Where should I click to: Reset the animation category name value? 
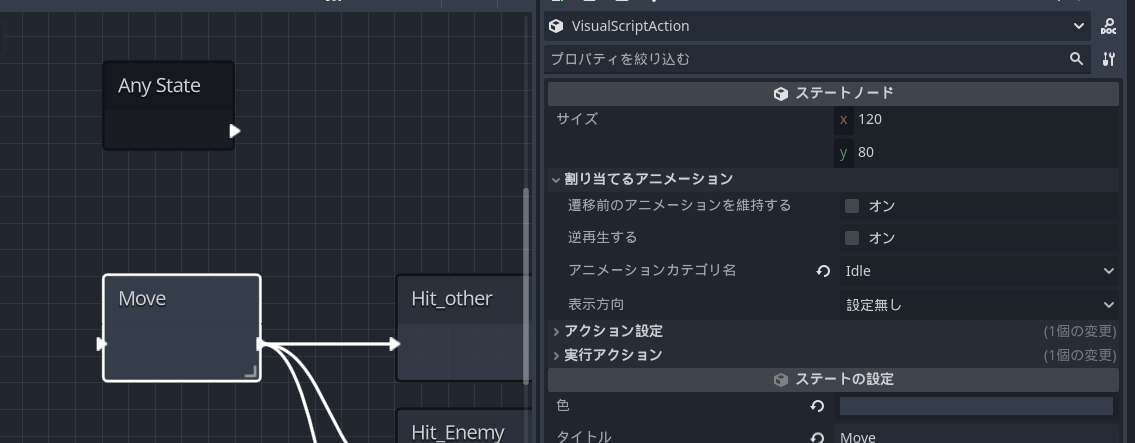823,271
